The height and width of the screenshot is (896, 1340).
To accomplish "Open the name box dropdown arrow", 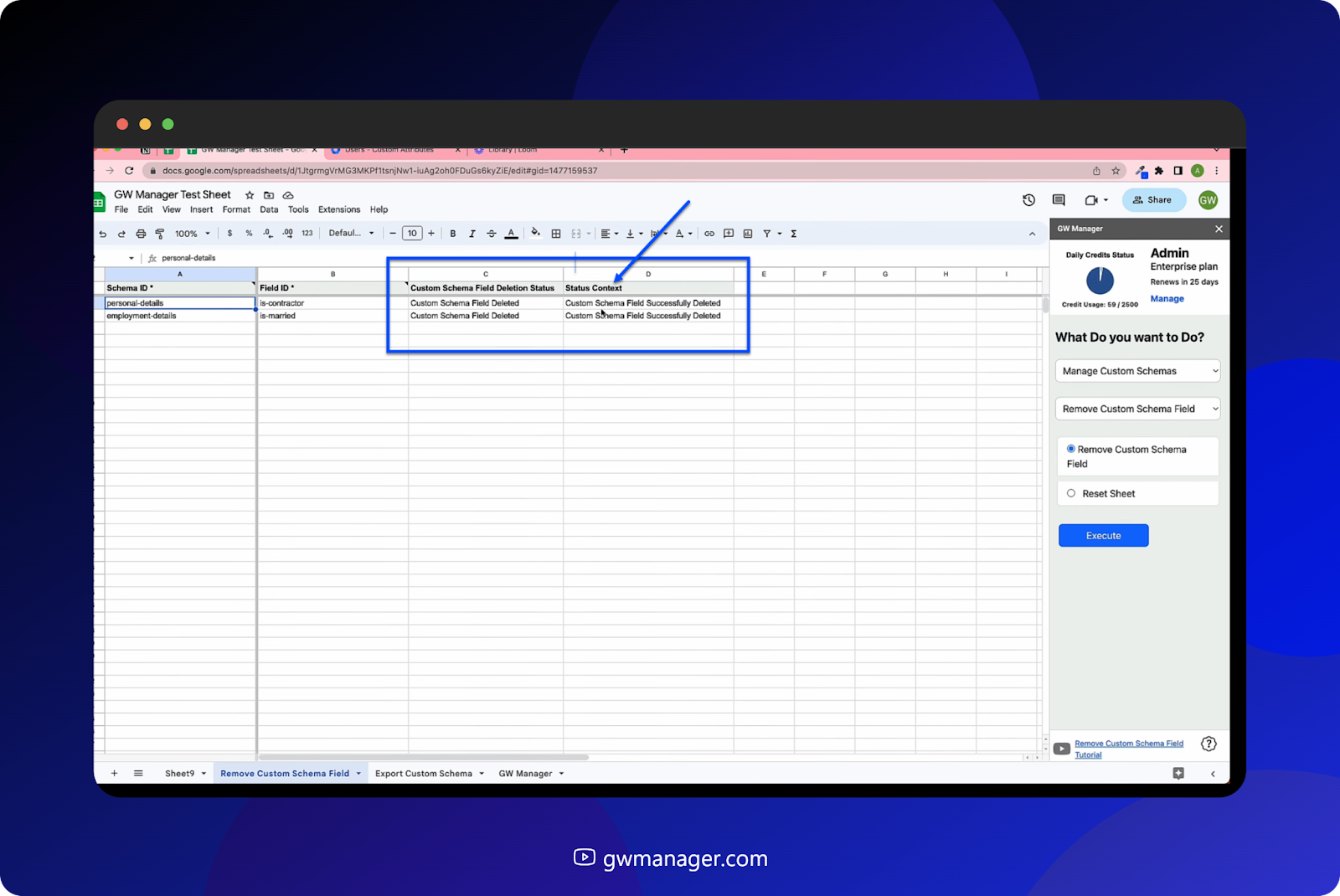I will pos(131,258).
